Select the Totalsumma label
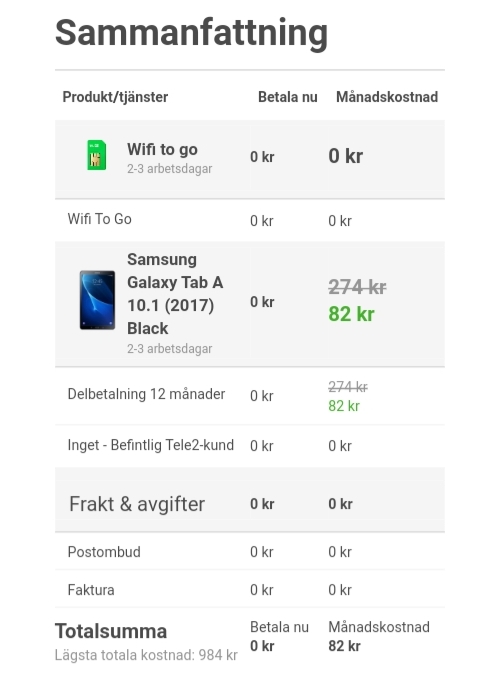The width and height of the screenshot is (477, 695). point(111,631)
